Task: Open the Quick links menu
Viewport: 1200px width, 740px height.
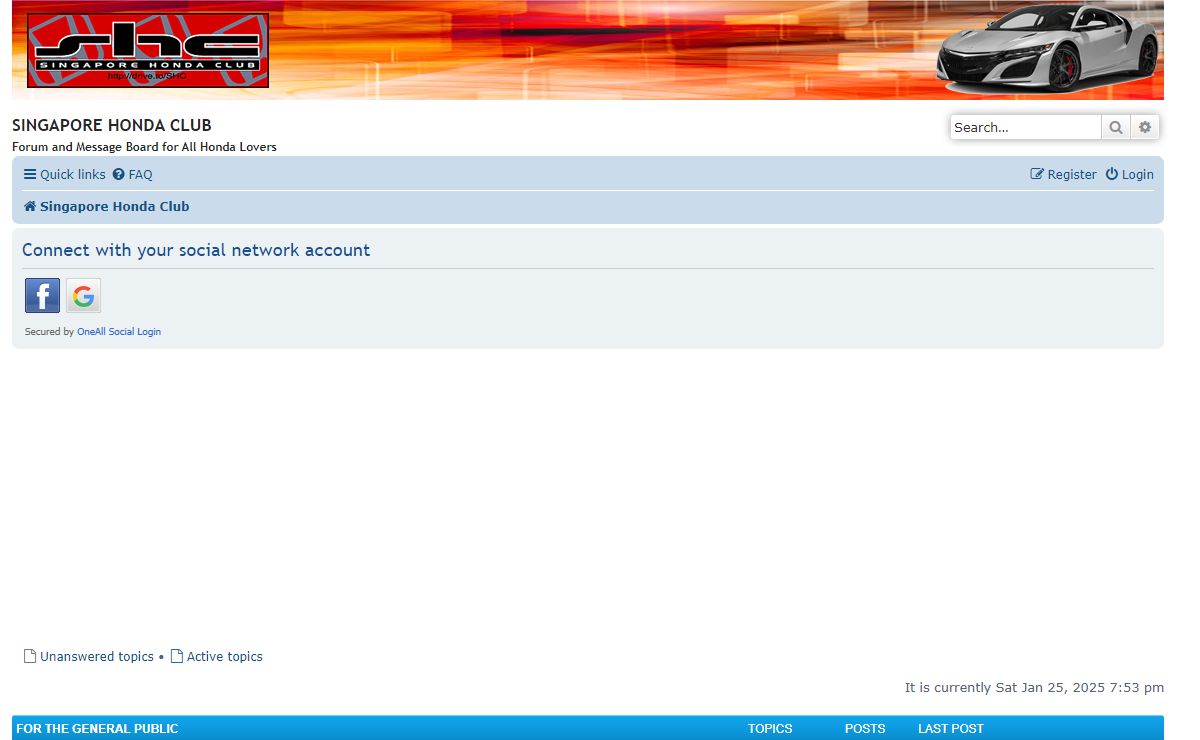Action: pos(65,174)
